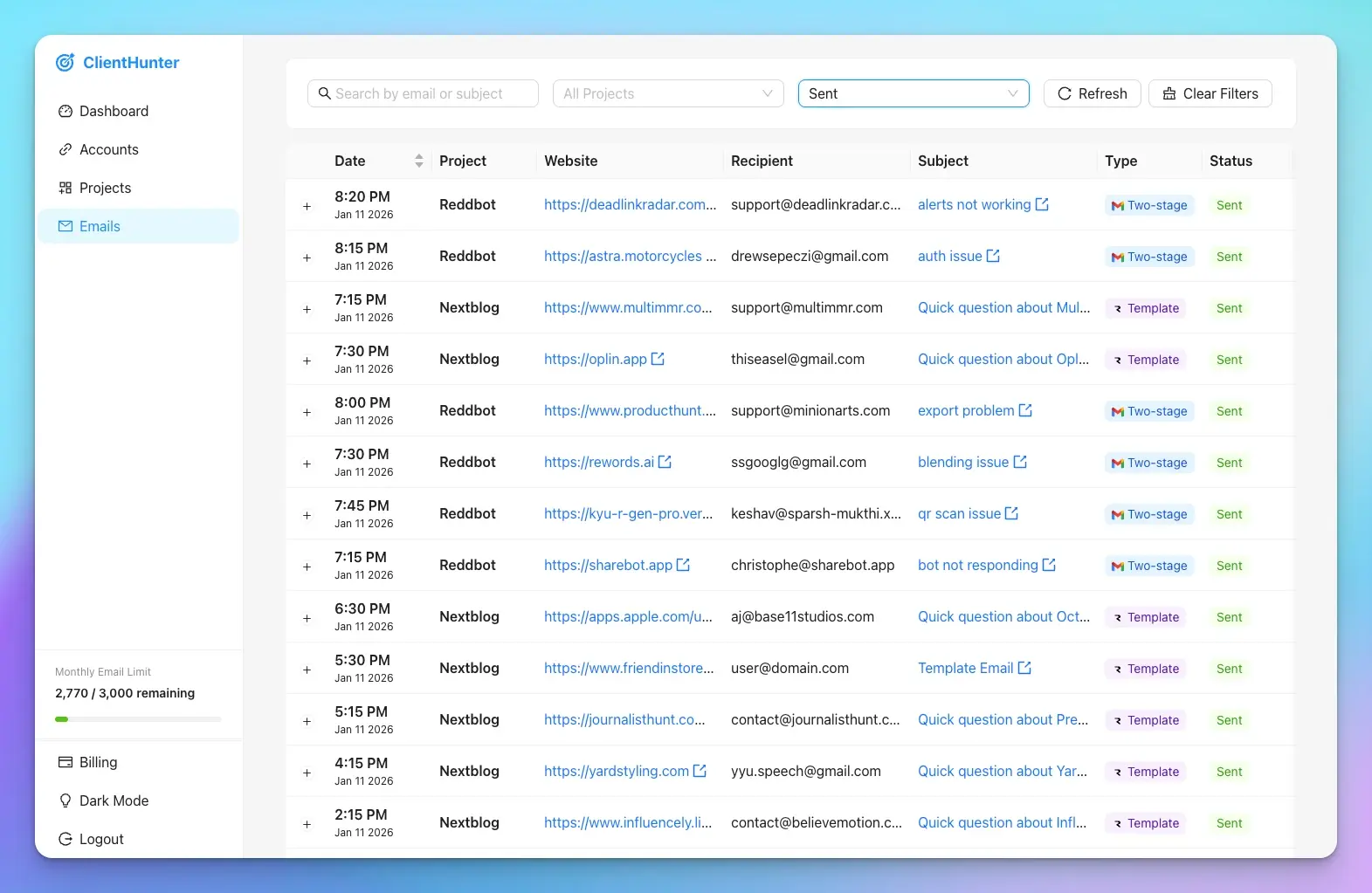The width and height of the screenshot is (1372, 893).
Task: Go to Dashboard in the sidebar
Action: [113, 111]
